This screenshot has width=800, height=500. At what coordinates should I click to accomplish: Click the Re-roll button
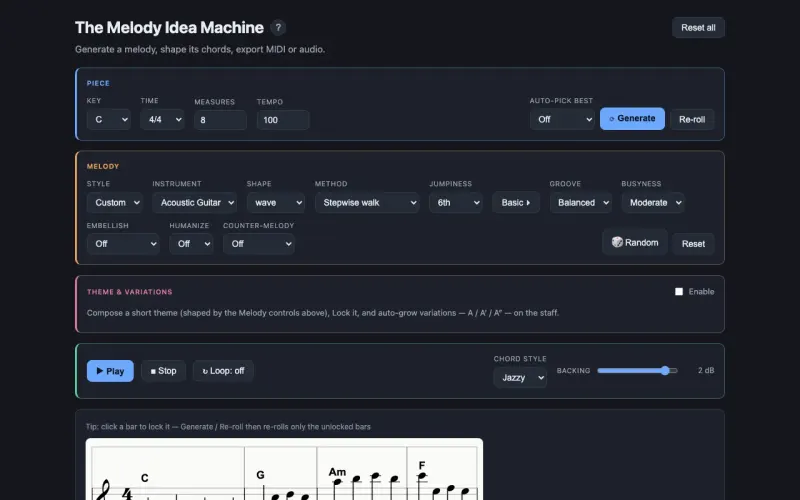[692, 119]
